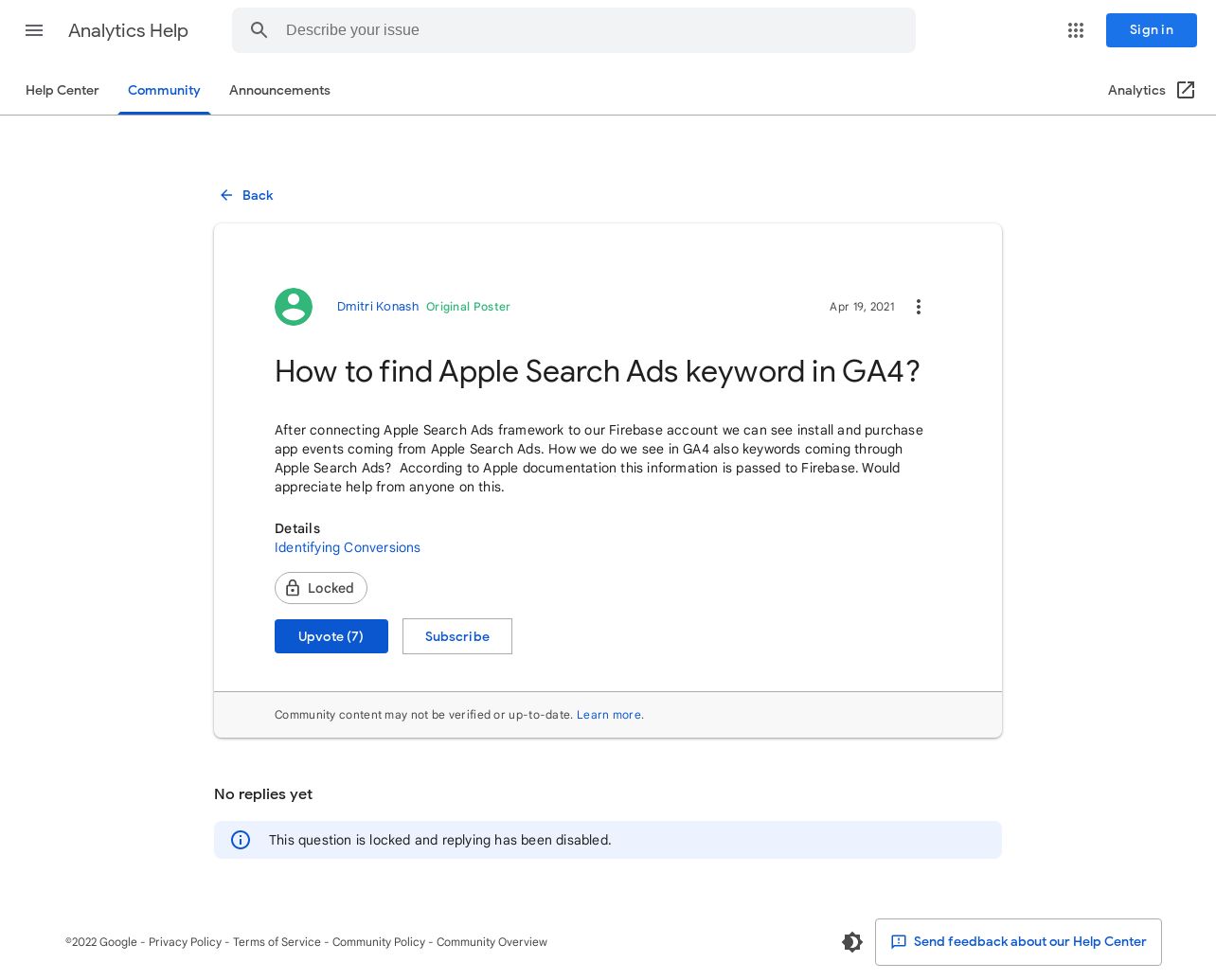
Task: Click Dmitri Konash's green avatar
Action: pyautogui.click(x=294, y=307)
